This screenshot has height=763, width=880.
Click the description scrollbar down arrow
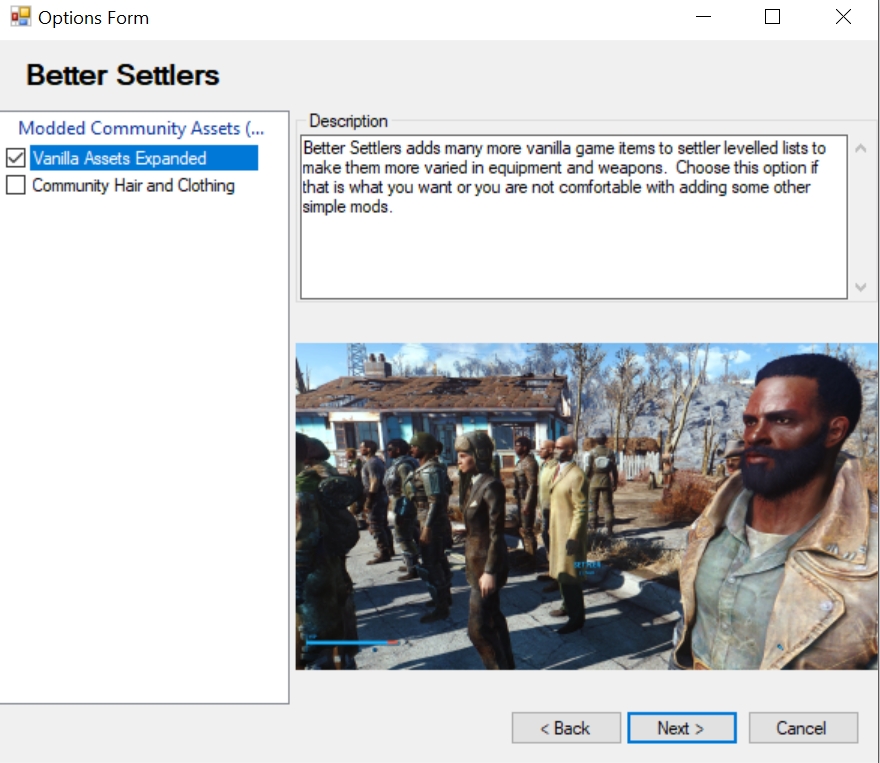[860, 287]
